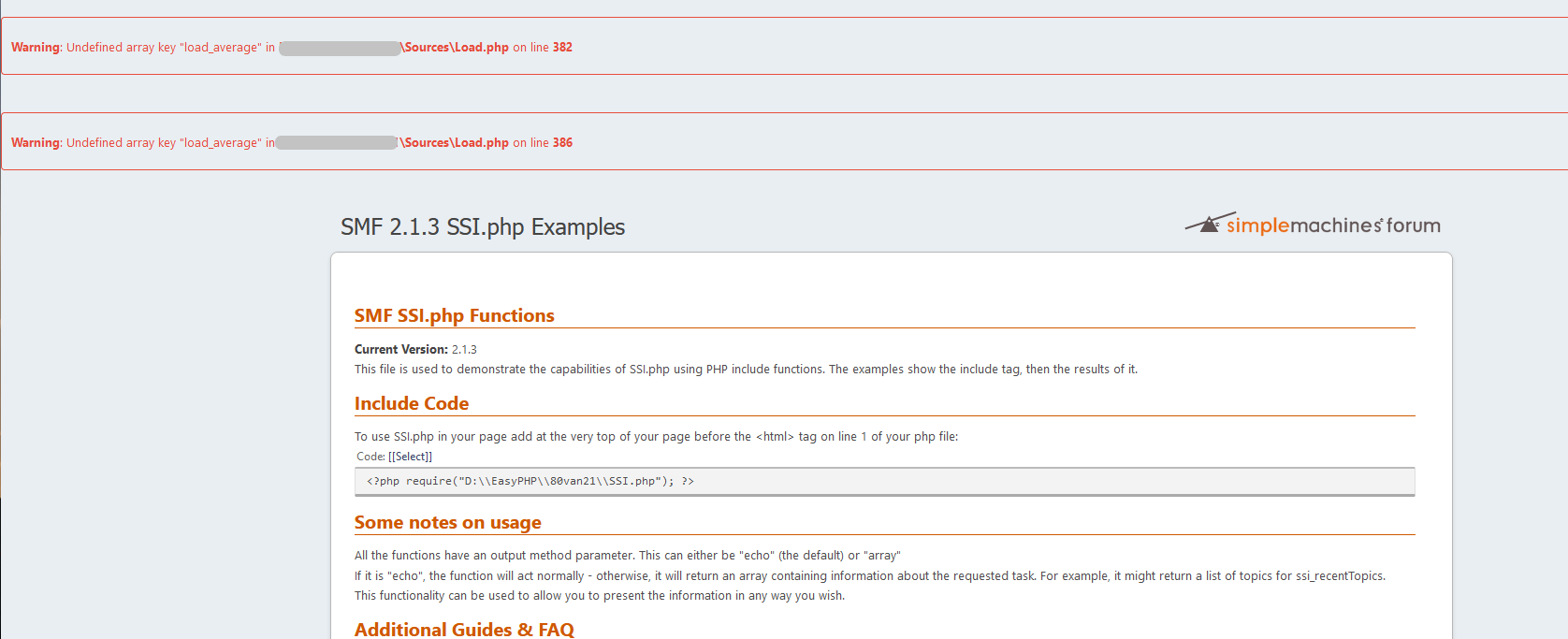
Task: Click the "SMF 2.1.3 SSI.php Examples" page title
Action: coord(483,227)
